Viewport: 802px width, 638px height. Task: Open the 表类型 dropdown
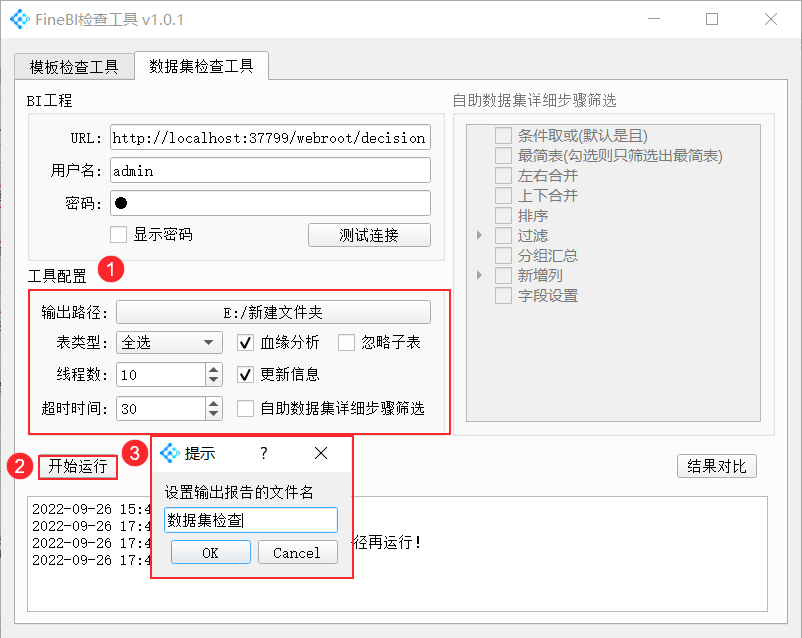click(x=169, y=342)
